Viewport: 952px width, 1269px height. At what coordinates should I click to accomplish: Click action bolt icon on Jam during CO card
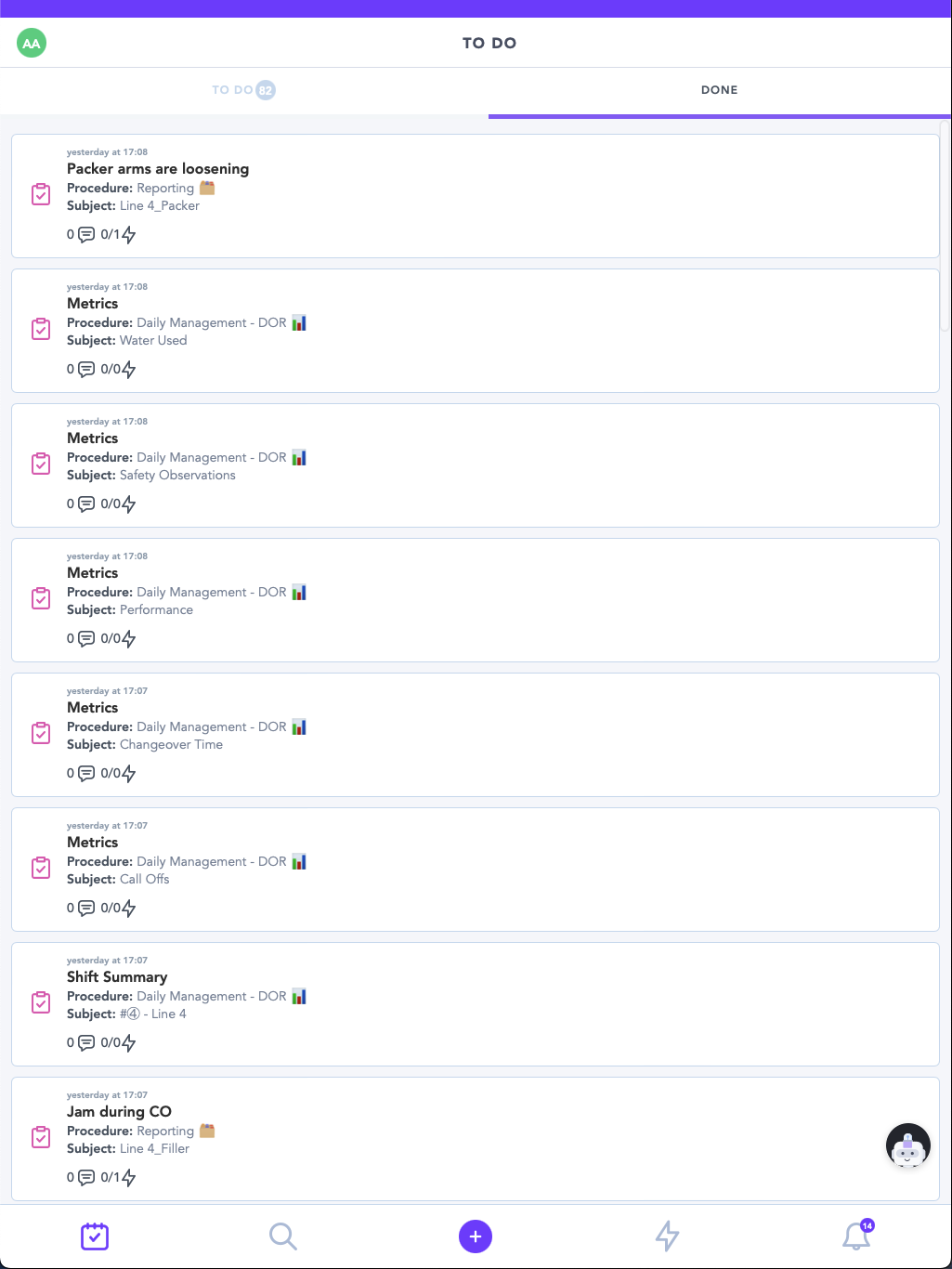(x=129, y=1178)
